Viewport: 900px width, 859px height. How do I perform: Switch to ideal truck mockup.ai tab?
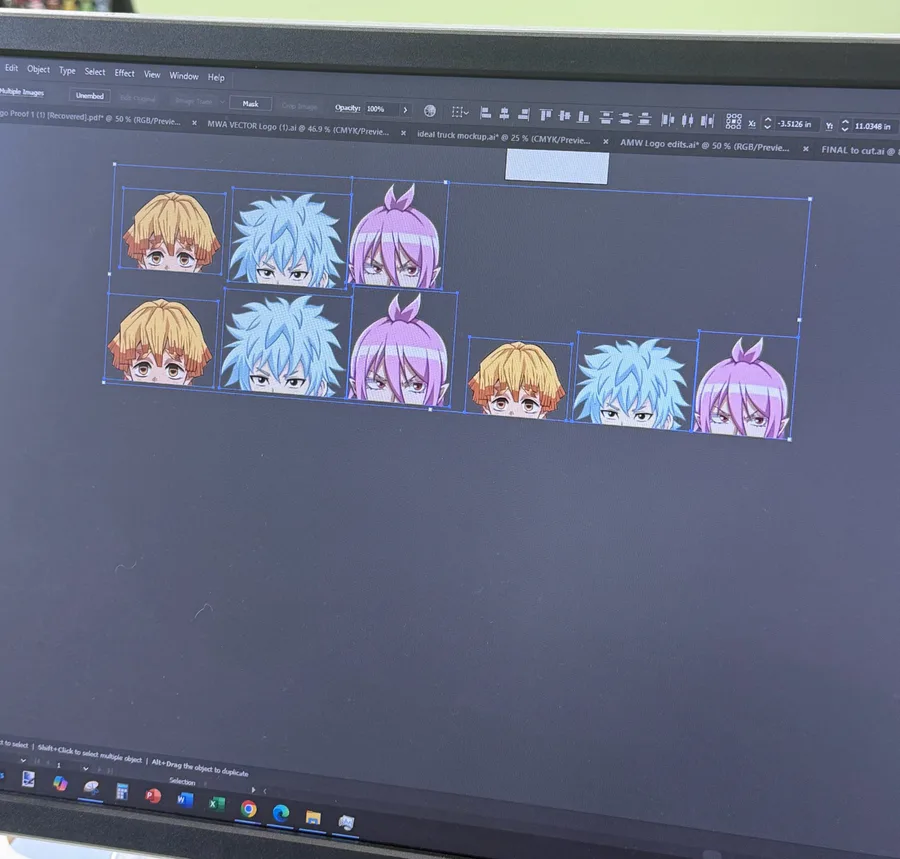point(503,137)
